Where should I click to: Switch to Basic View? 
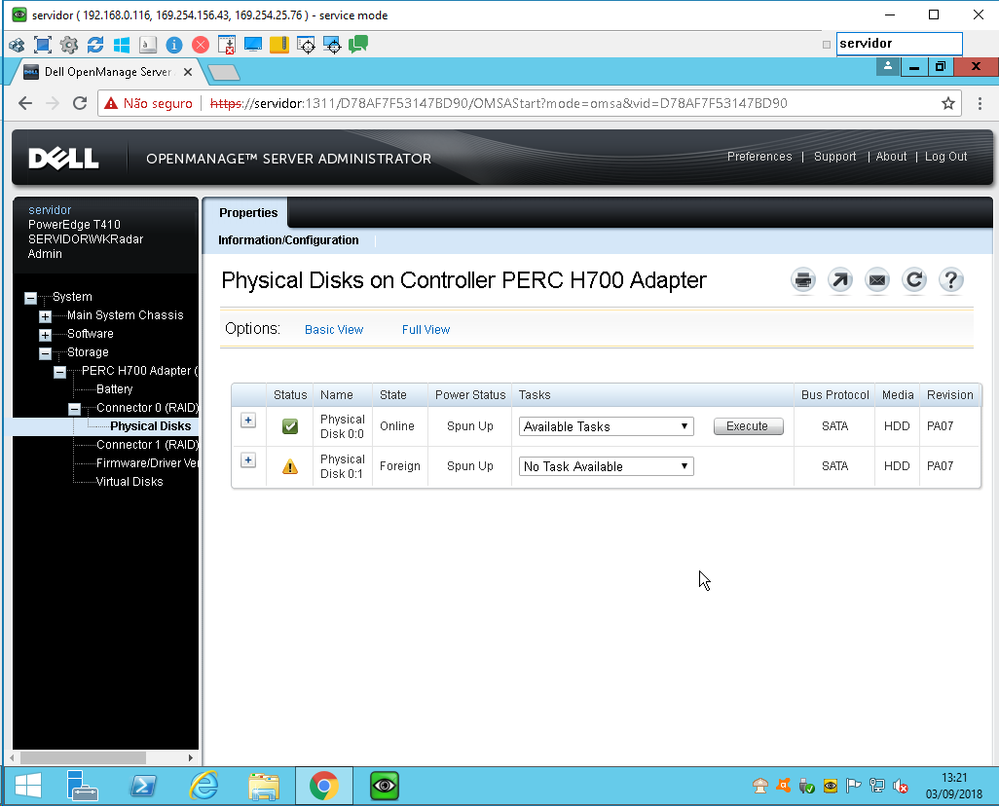coord(334,329)
